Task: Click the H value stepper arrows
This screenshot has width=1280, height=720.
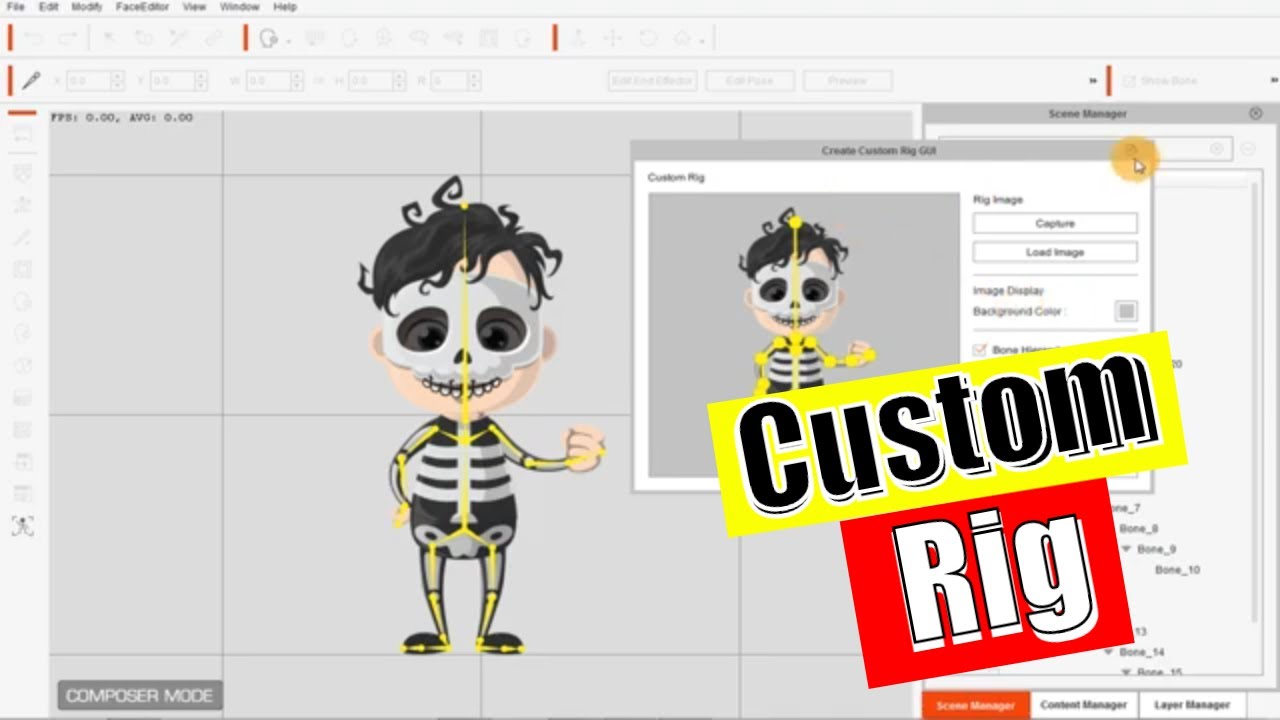Action: pyautogui.click(x=398, y=81)
